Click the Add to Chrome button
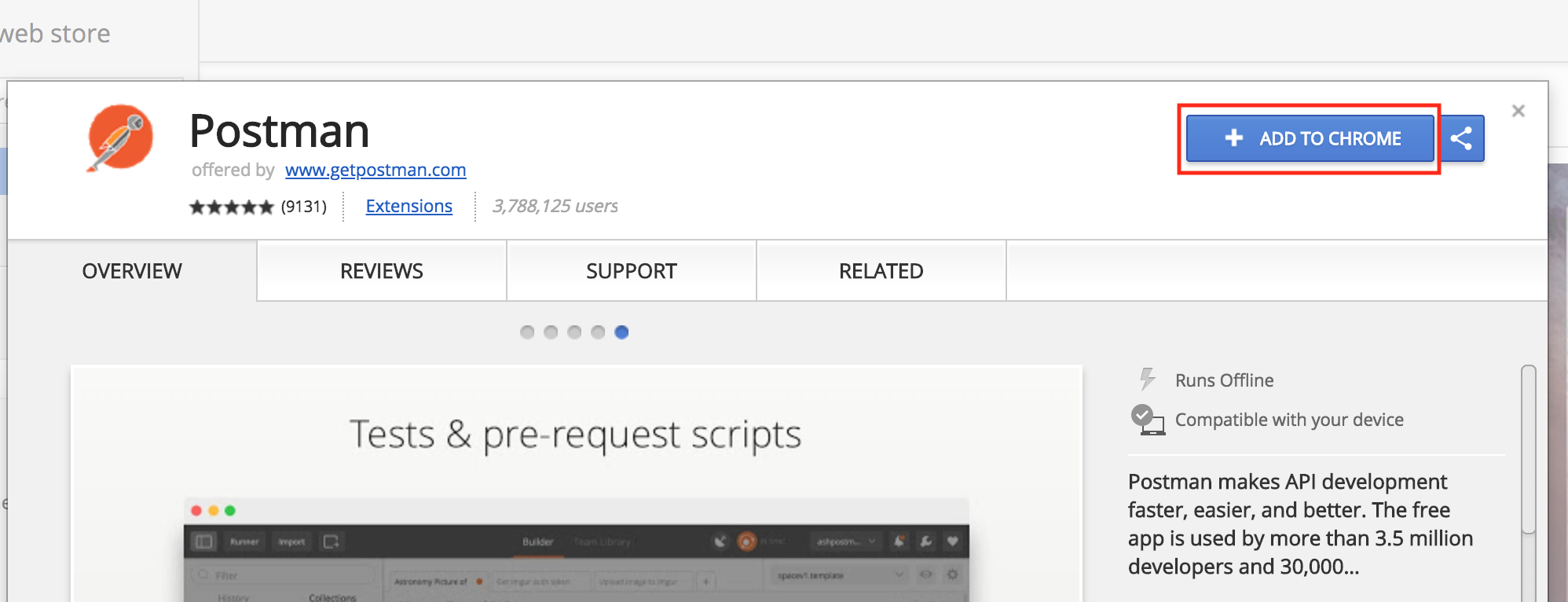 1310,138
